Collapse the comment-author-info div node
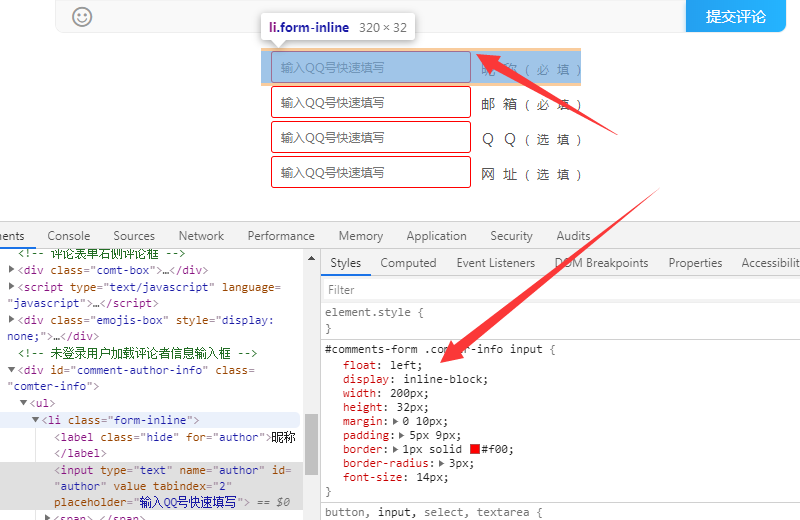Image resolution: width=800 pixels, height=520 pixels. click(11, 369)
